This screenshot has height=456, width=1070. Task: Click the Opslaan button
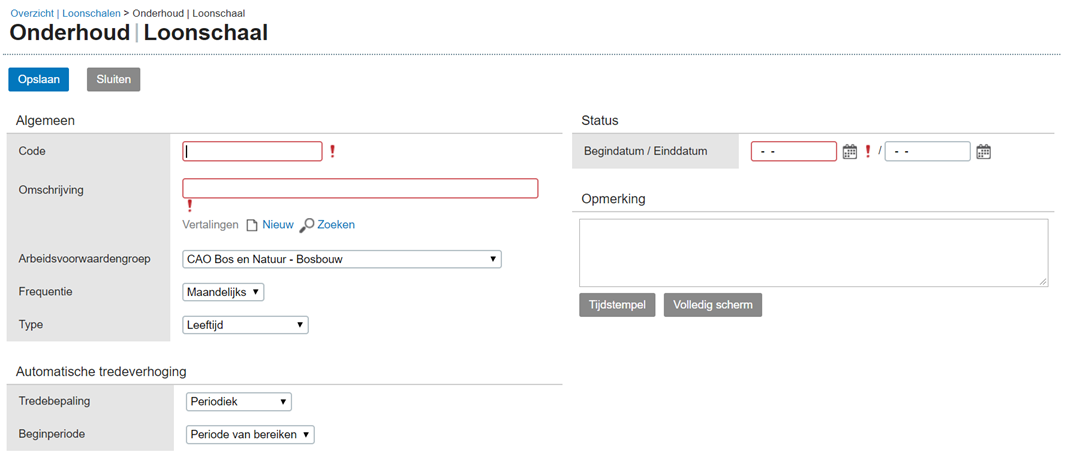[39, 79]
